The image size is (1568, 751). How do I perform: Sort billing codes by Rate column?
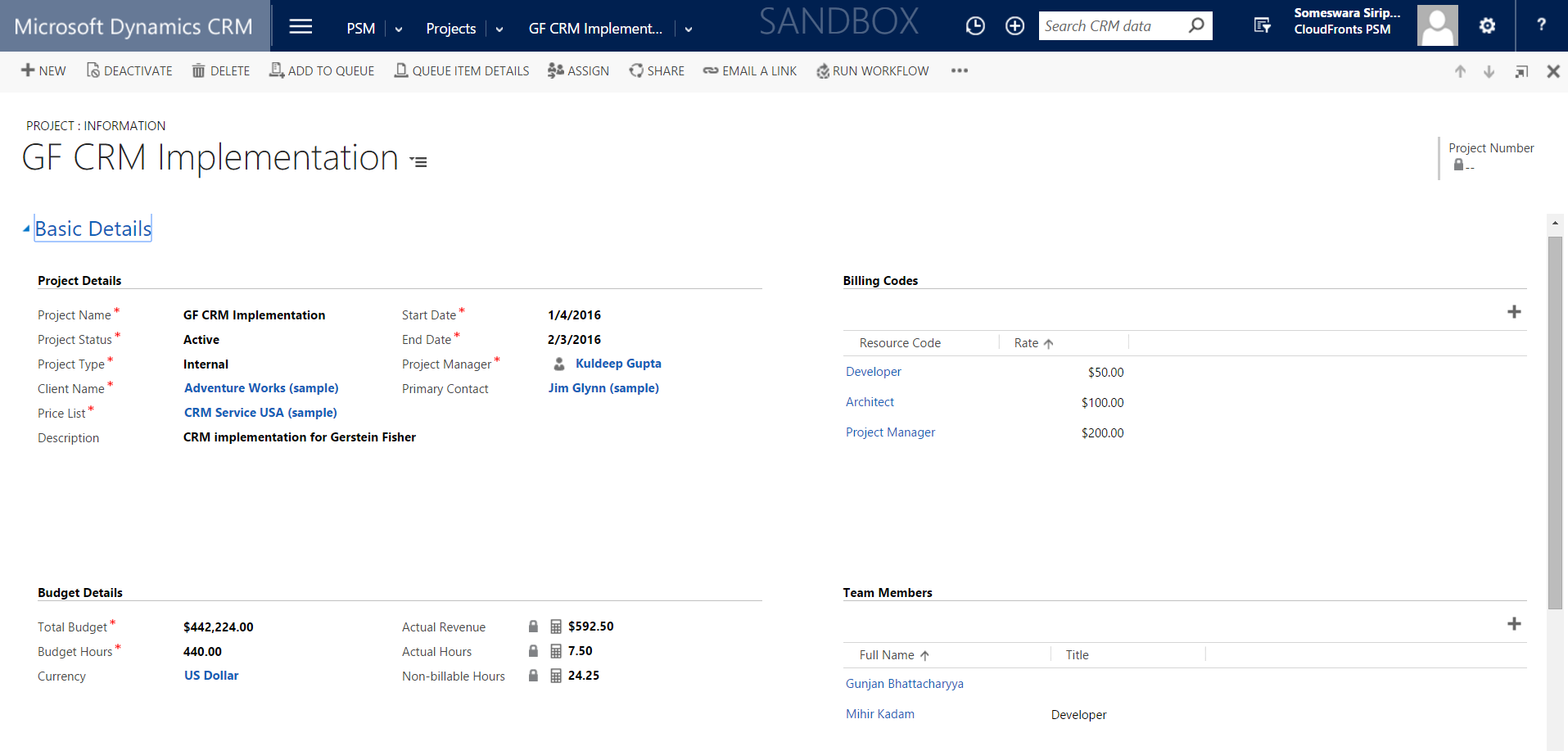tap(1033, 343)
